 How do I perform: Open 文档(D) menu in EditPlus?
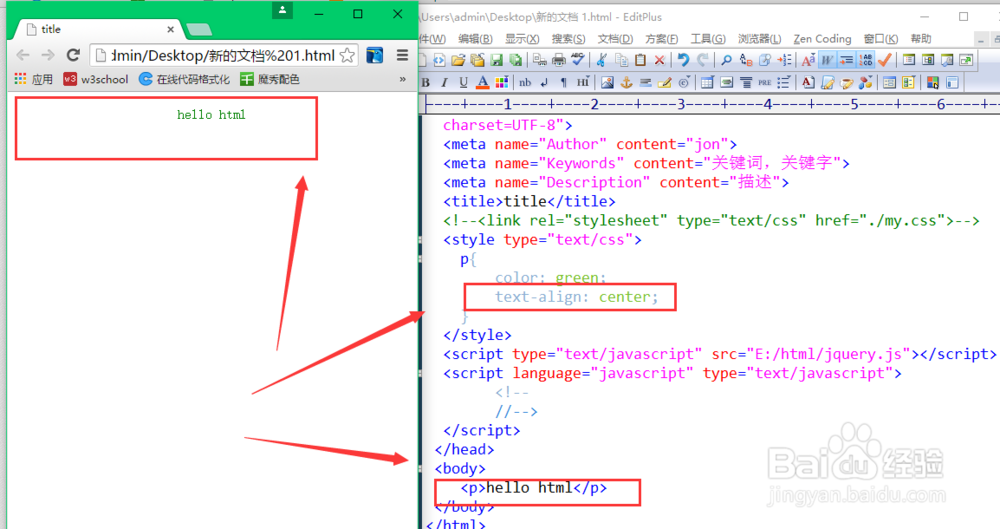click(x=615, y=39)
